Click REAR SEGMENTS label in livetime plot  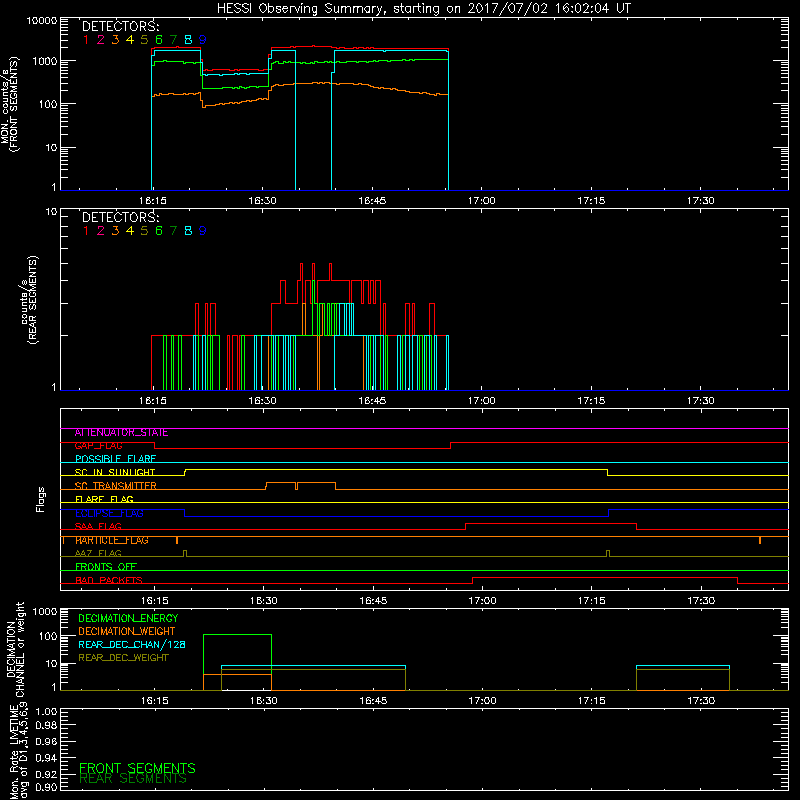tap(133, 779)
